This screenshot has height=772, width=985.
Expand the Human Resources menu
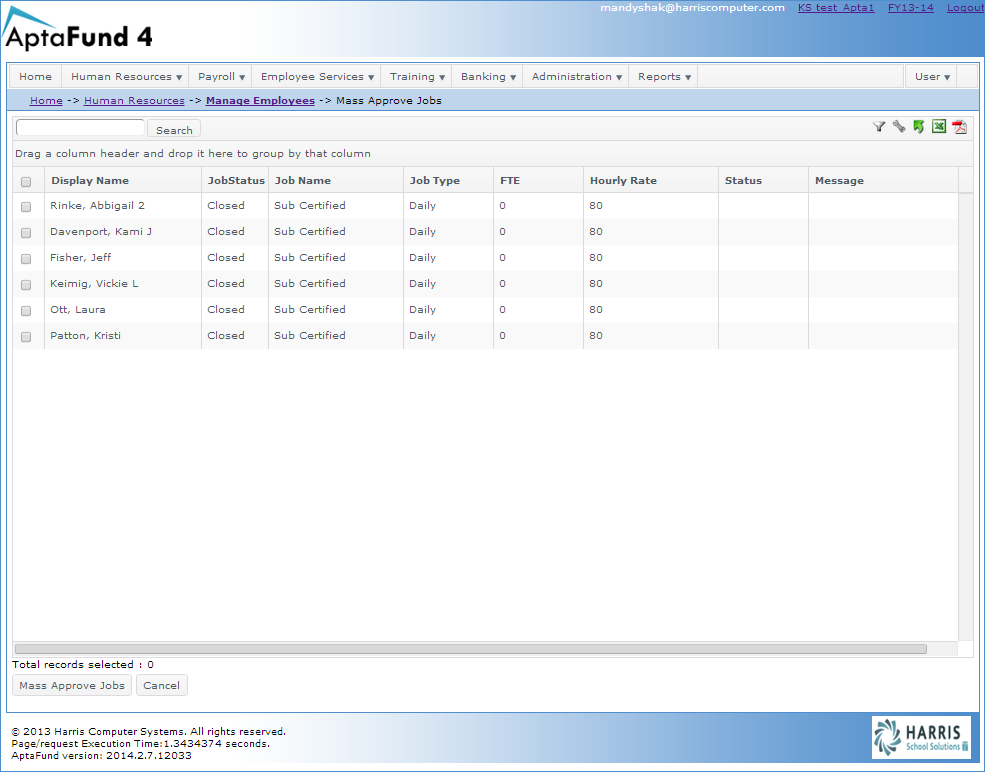pyautogui.click(x=126, y=77)
